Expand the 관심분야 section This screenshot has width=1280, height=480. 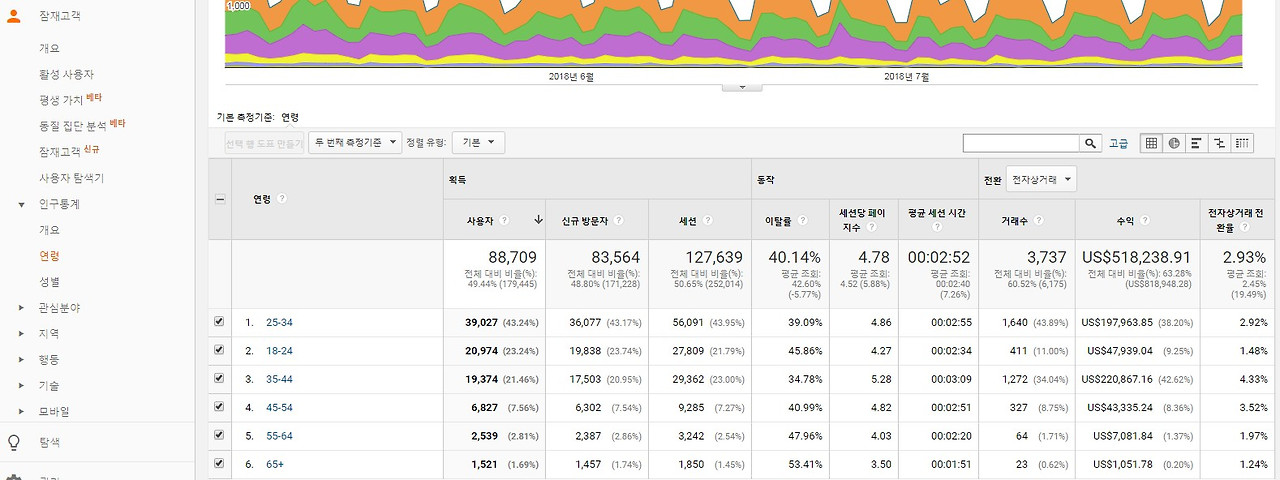pos(22,308)
